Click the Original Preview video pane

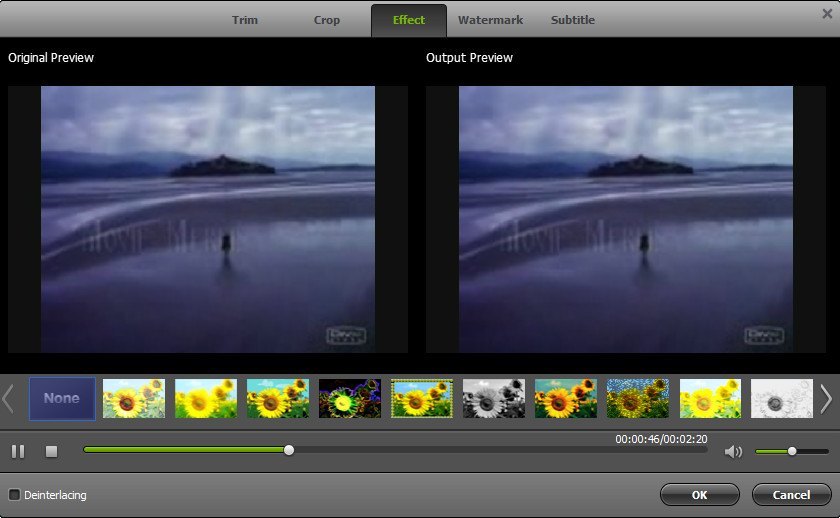click(208, 219)
